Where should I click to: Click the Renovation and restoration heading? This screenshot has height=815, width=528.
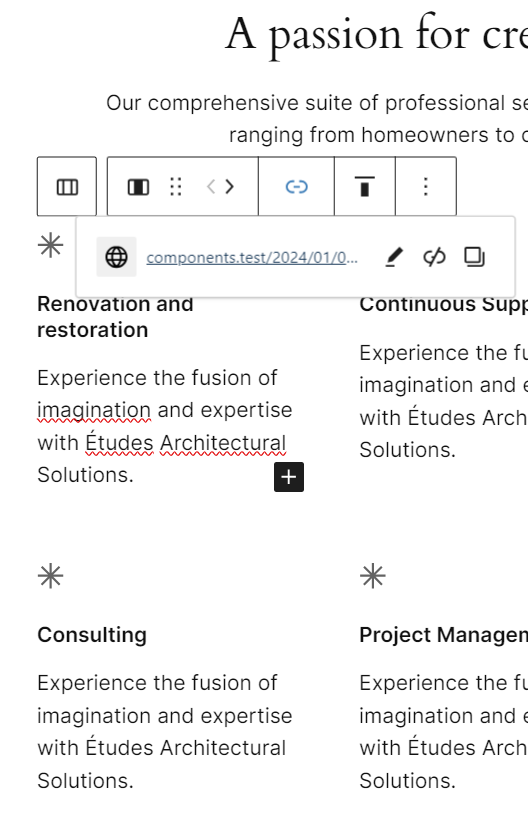(x=115, y=317)
